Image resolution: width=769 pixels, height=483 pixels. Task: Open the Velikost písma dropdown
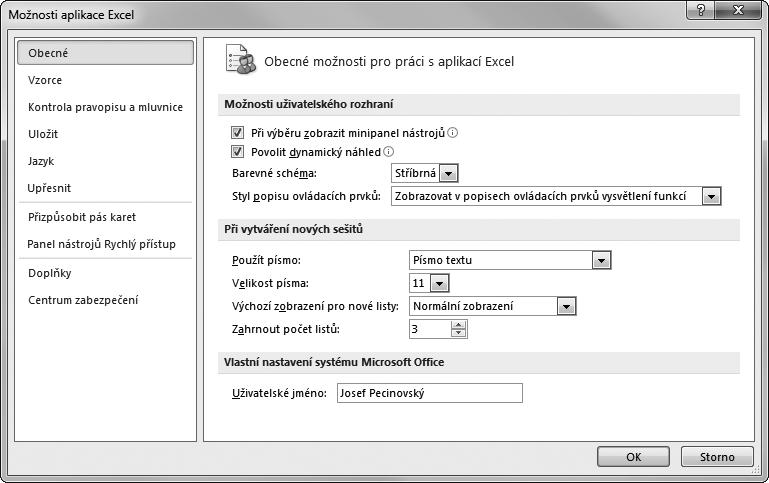click(x=439, y=283)
